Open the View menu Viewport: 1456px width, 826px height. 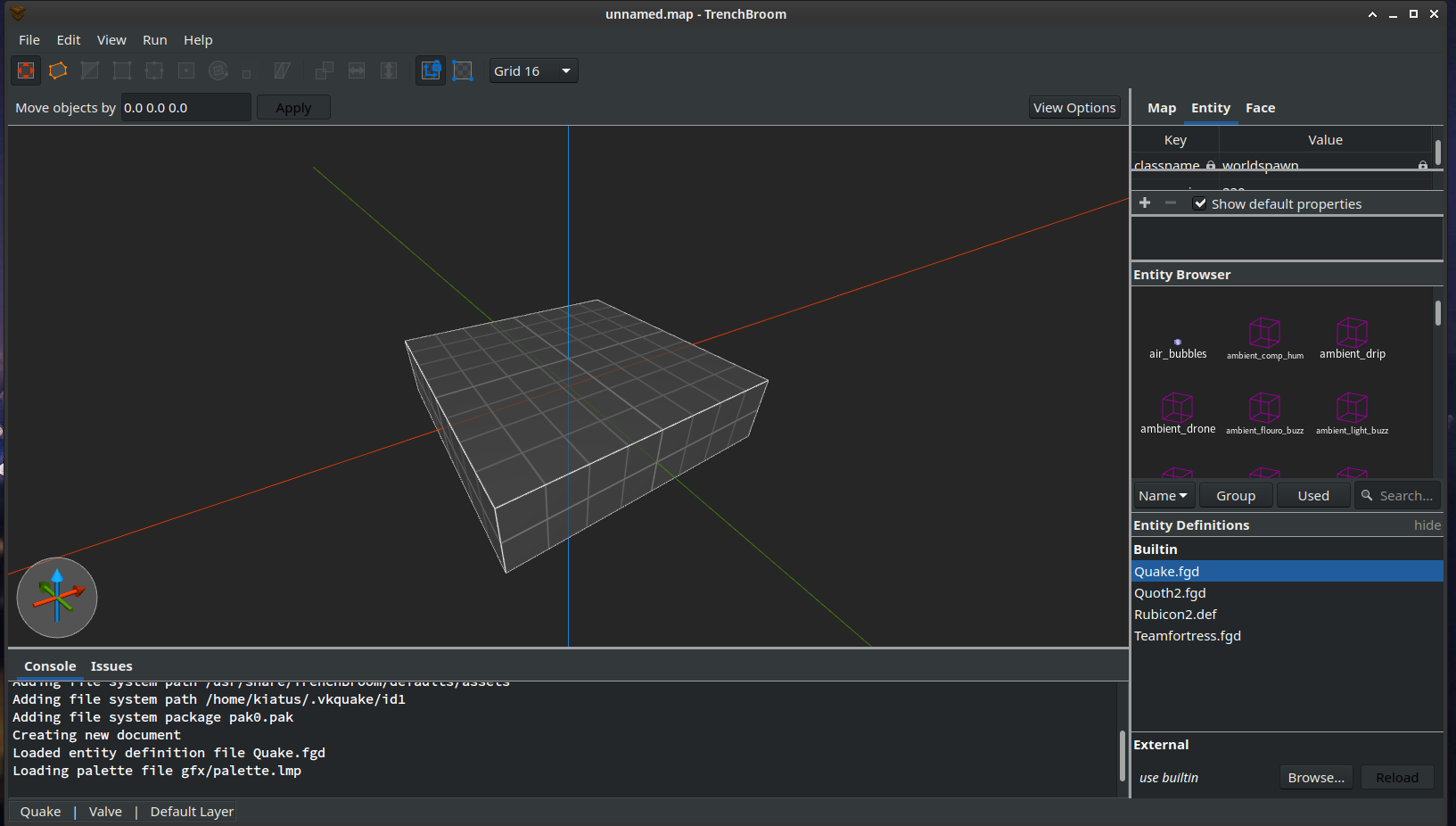[111, 40]
